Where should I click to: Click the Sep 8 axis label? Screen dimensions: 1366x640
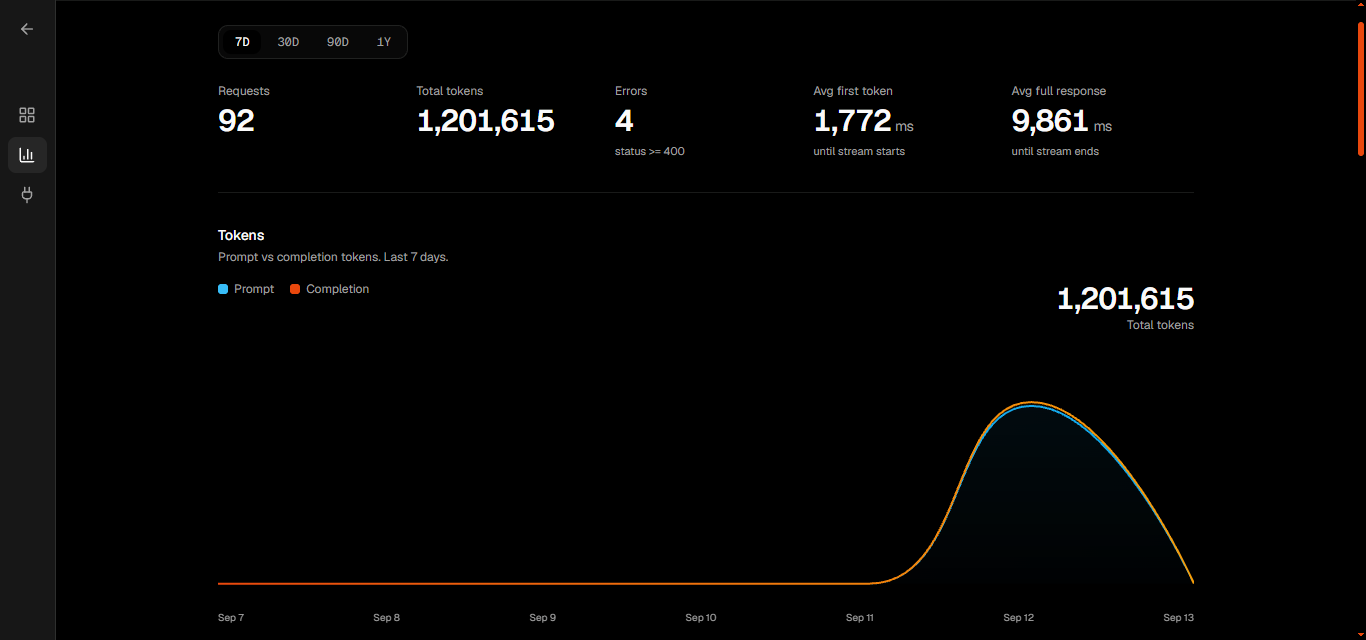click(x=387, y=618)
